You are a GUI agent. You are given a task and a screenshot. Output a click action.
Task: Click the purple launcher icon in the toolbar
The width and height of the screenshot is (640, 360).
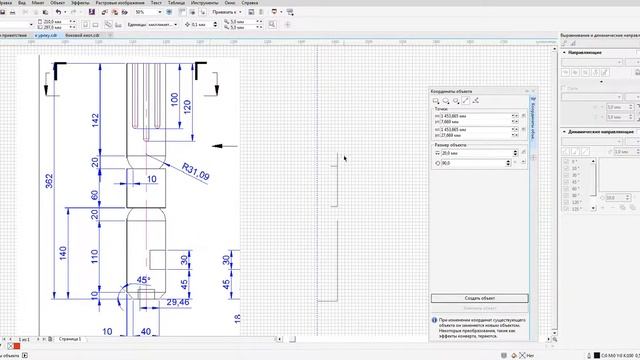pyautogui.click(x=92, y=12)
